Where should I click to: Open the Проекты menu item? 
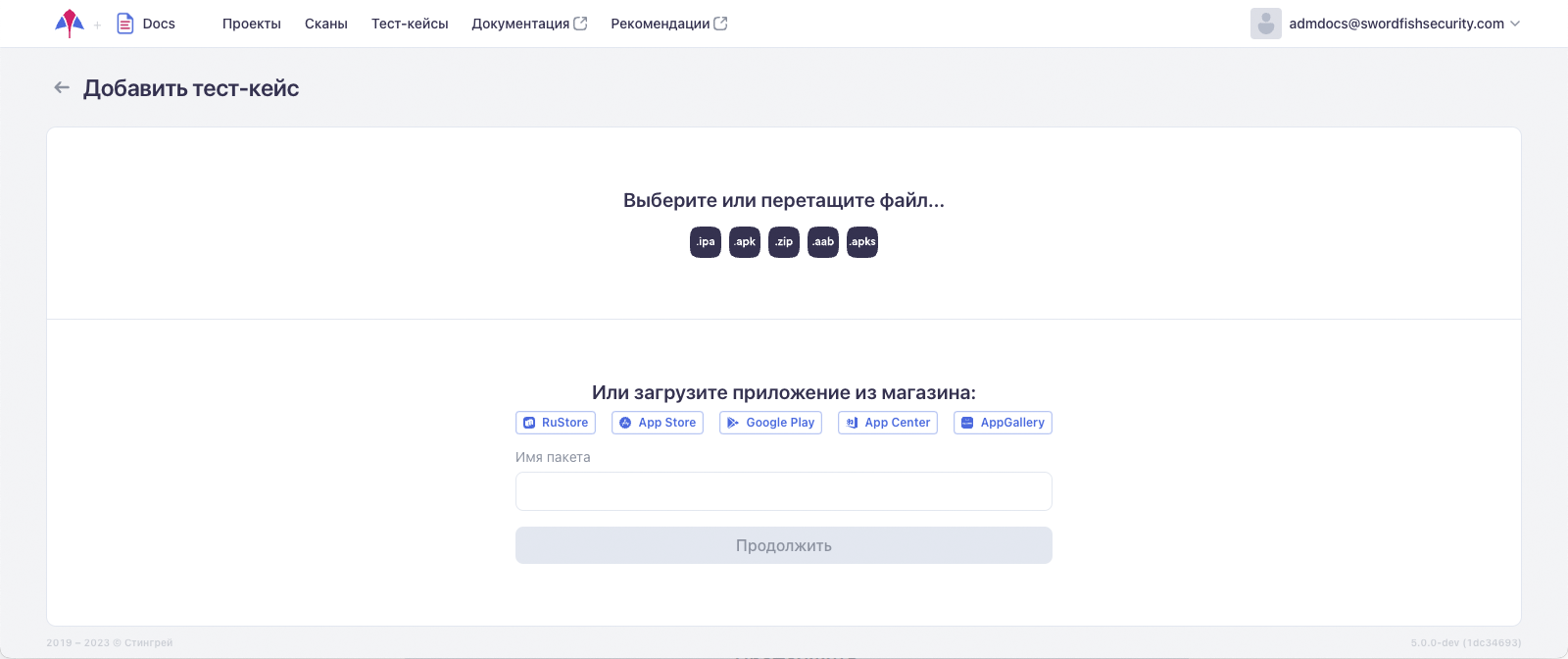[252, 24]
